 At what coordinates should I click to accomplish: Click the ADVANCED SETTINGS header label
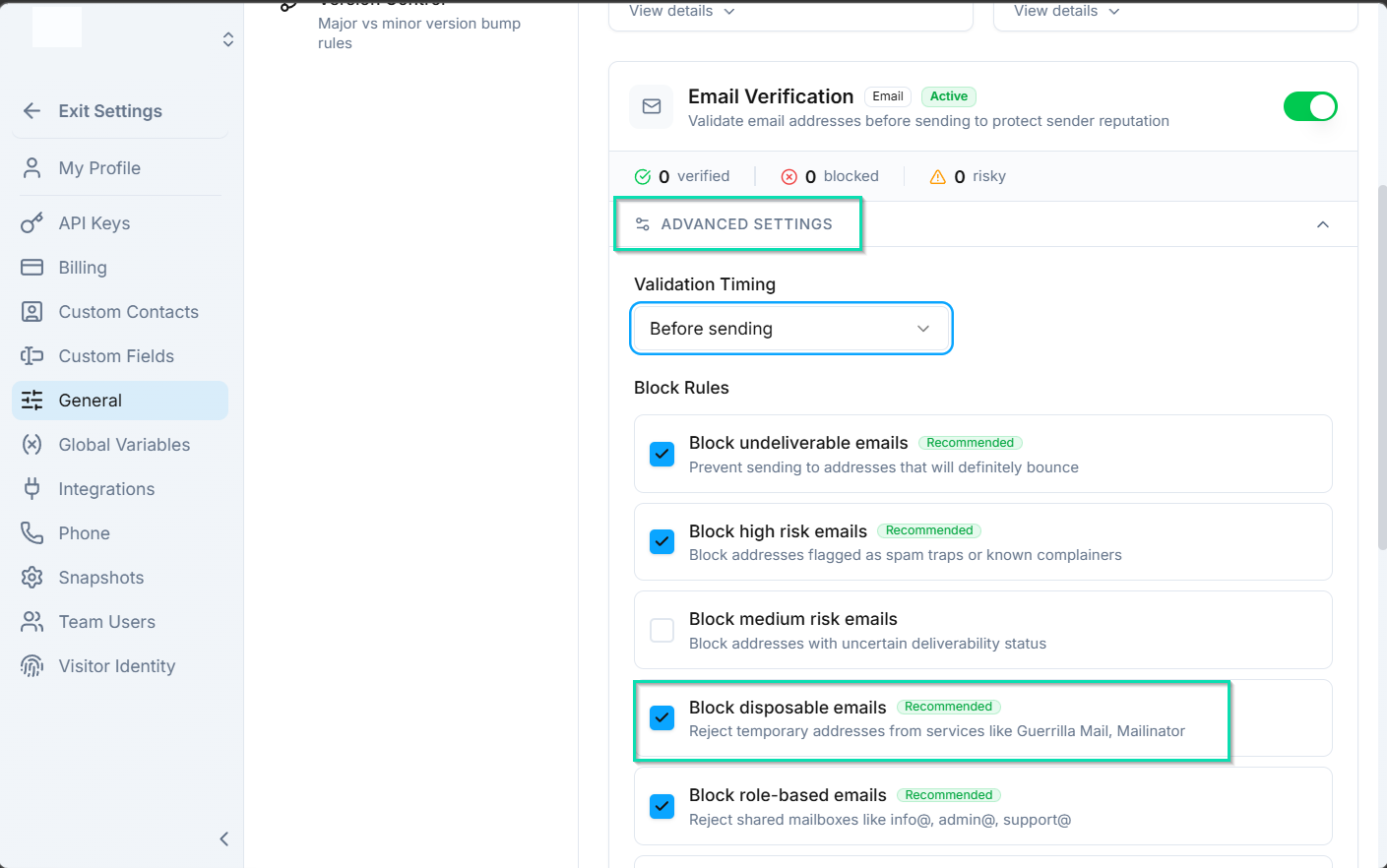coord(746,224)
